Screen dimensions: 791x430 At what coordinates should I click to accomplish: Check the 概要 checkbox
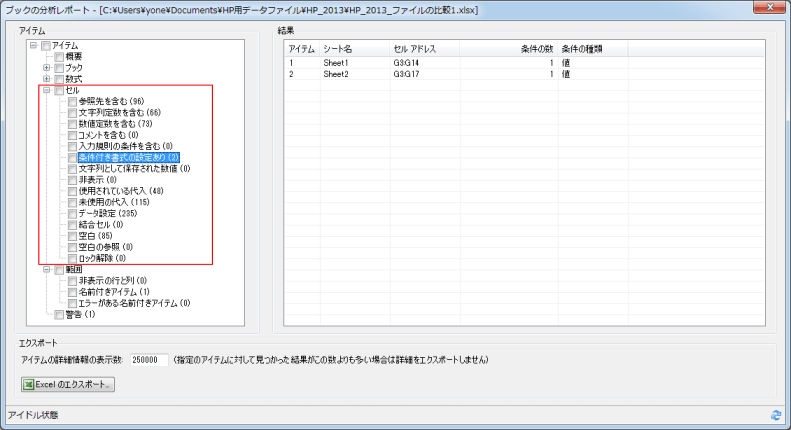[59, 57]
